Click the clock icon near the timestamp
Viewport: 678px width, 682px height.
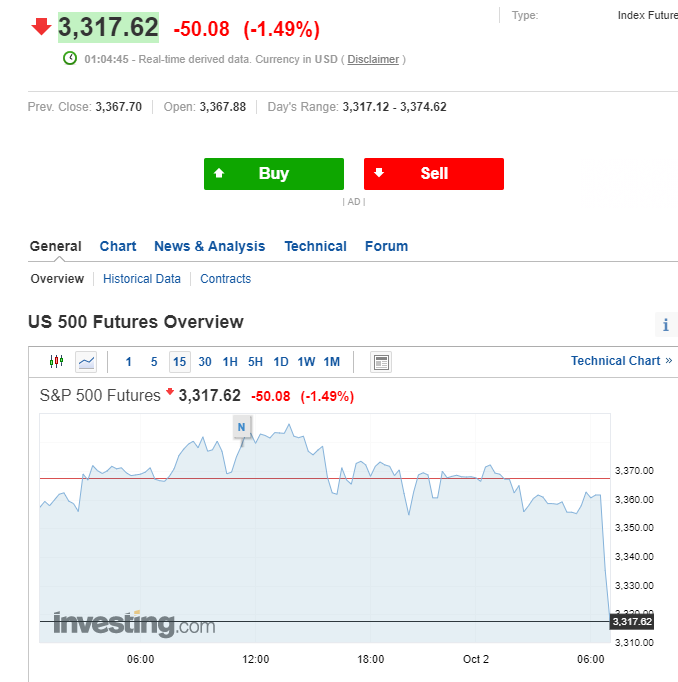coord(70,59)
